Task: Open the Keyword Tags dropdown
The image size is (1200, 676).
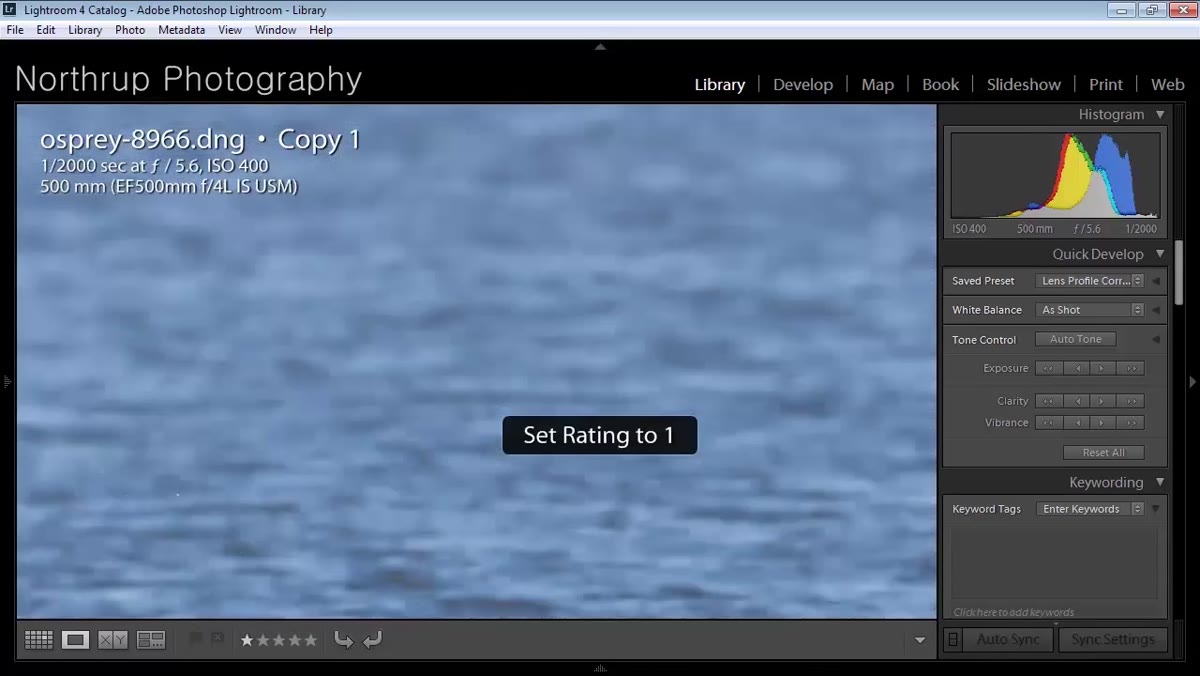Action: pyautogui.click(x=1089, y=509)
